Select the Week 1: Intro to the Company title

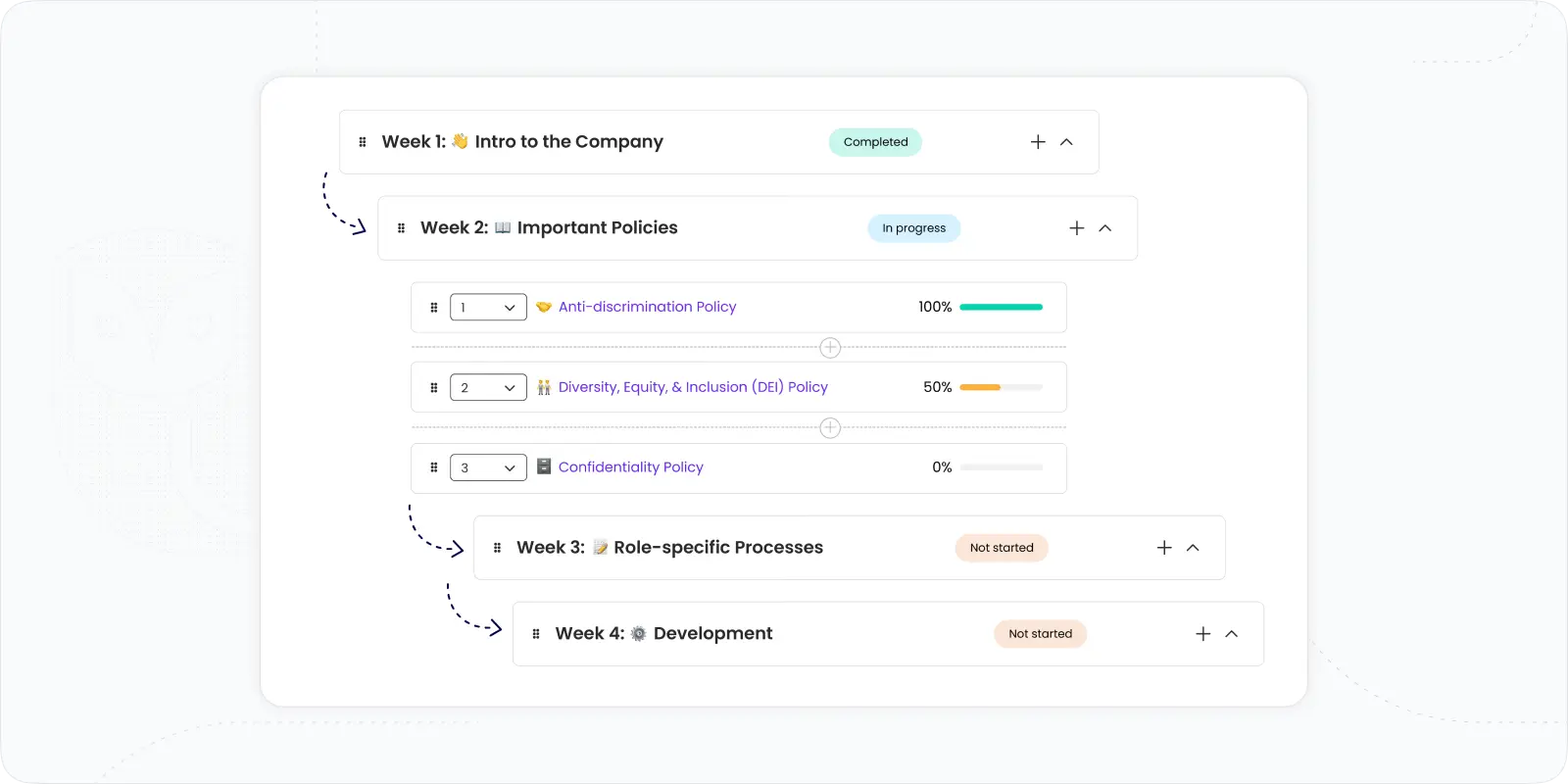(x=522, y=142)
